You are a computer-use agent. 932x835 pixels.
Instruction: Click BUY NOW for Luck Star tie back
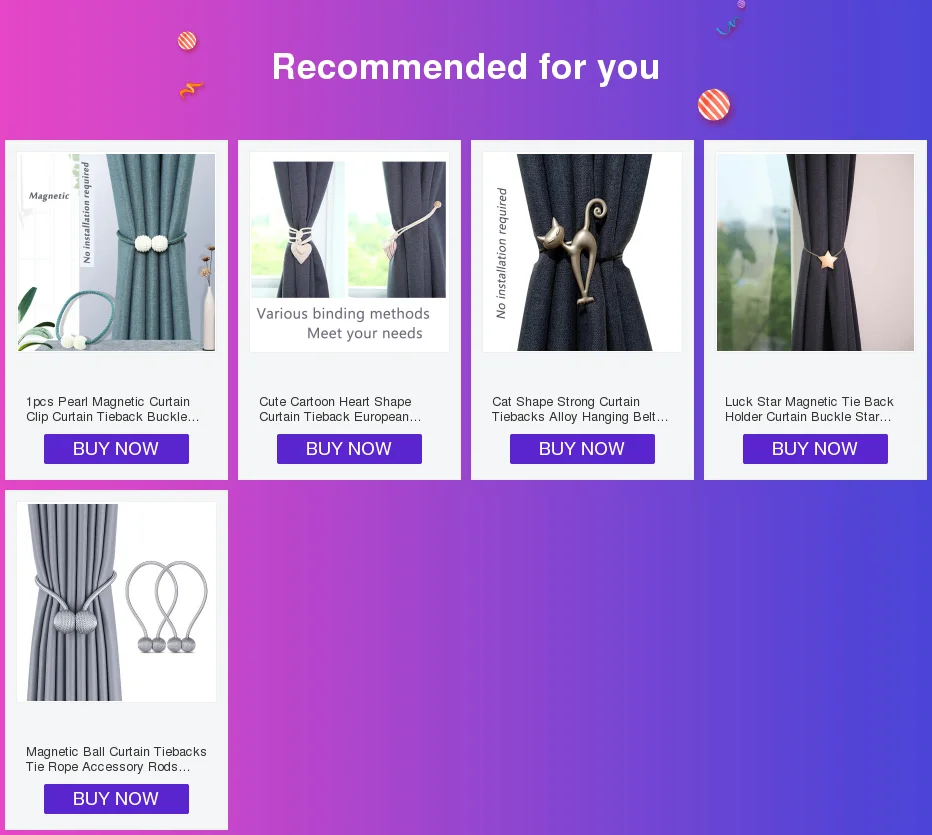click(816, 449)
